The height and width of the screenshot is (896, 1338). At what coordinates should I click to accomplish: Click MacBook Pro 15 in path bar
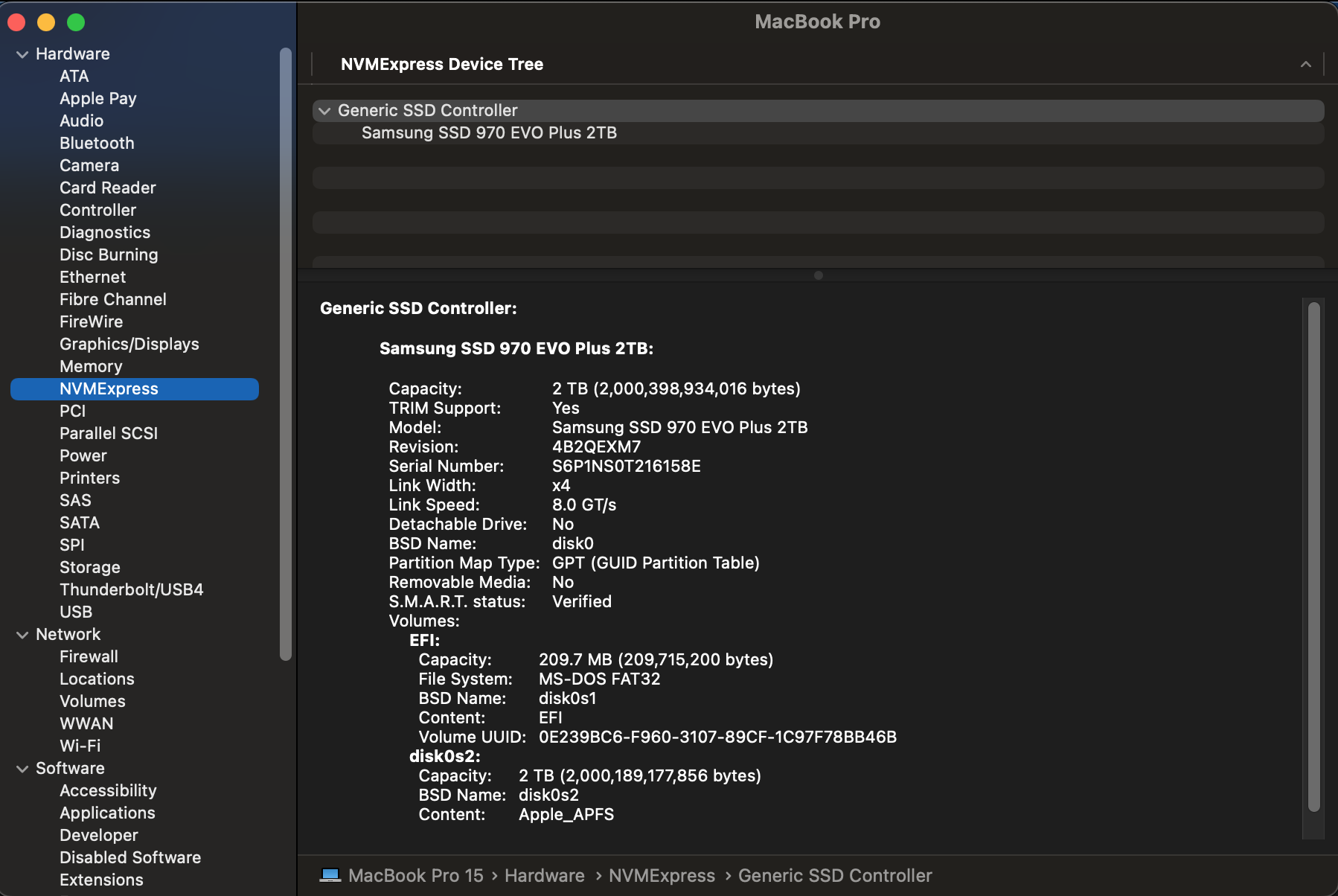click(x=416, y=876)
